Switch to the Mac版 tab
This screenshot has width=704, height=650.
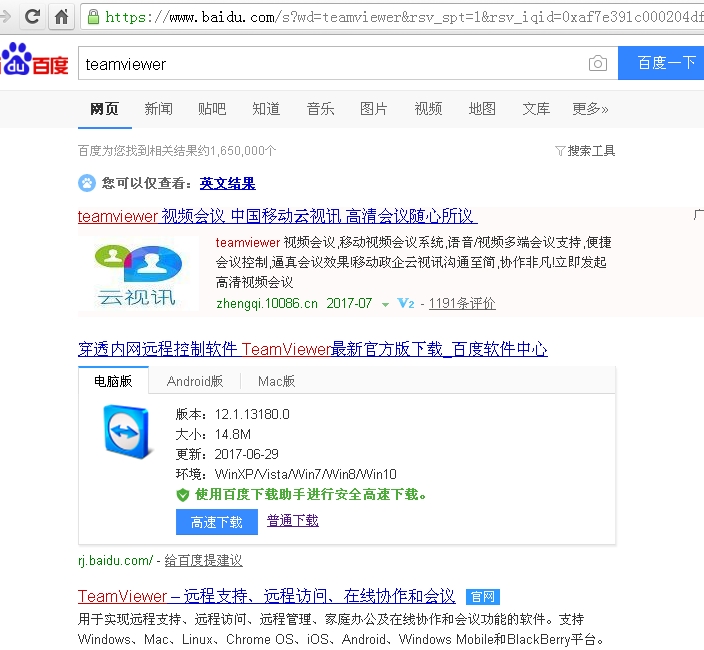tap(277, 381)
